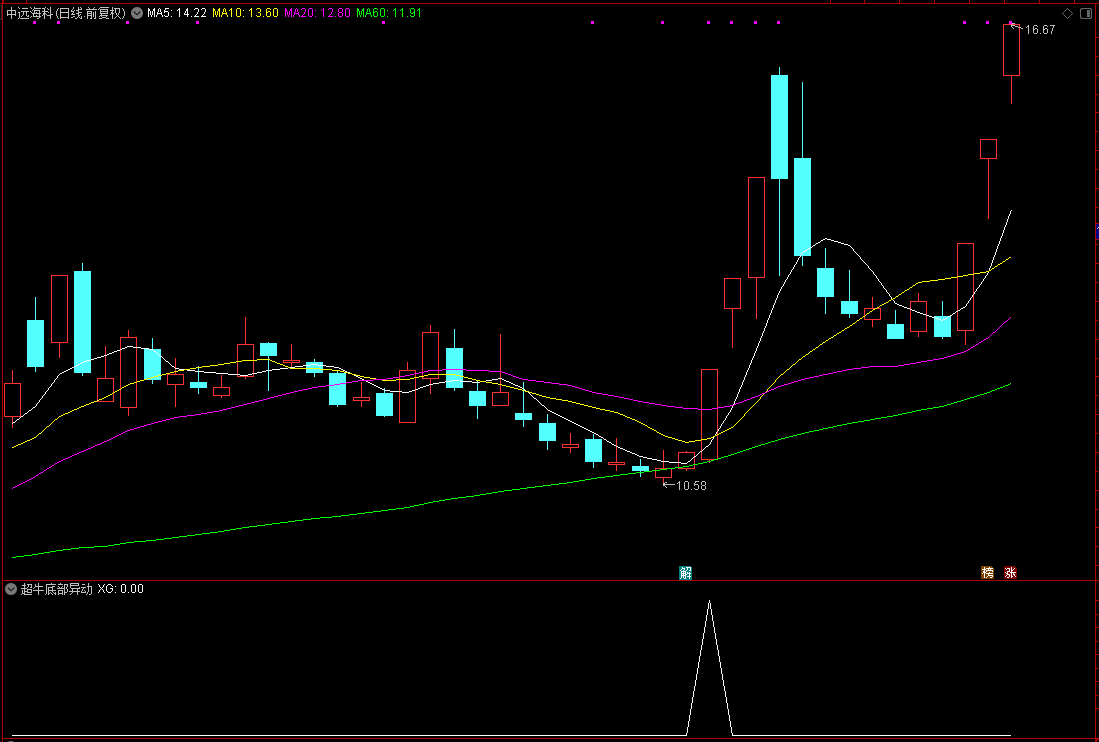The width and height of the screenshot is (1099, 742).
Task: Toggle the side panel icon beside the diamond
Action: [x=1087, y=13]
